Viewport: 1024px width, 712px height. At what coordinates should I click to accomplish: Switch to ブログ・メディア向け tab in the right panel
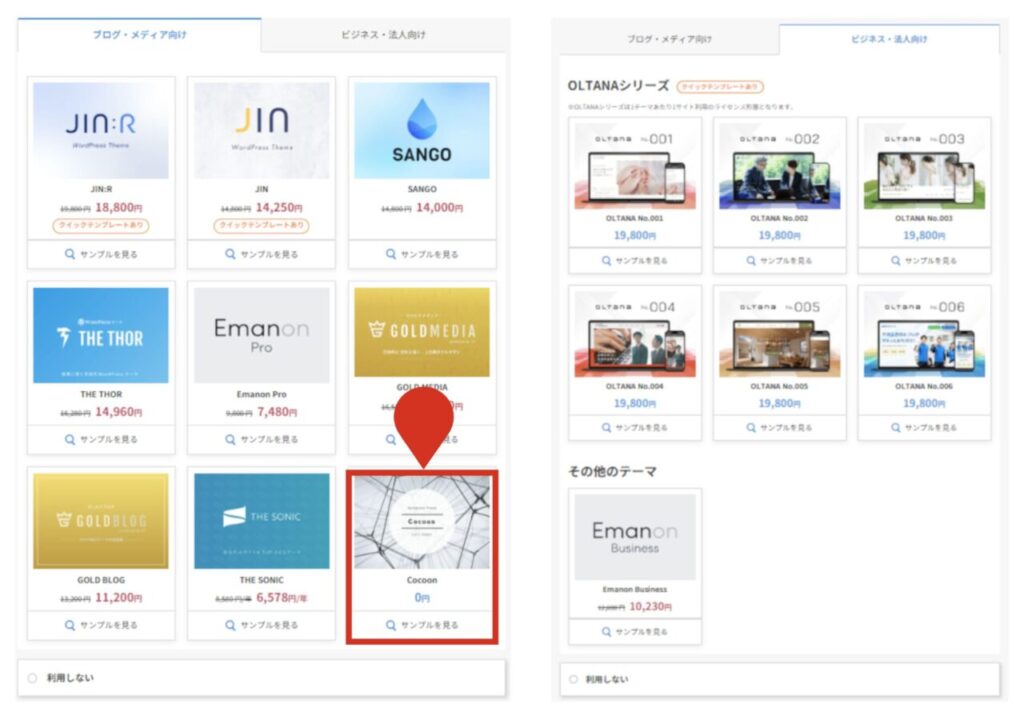[x=669, y=39]
